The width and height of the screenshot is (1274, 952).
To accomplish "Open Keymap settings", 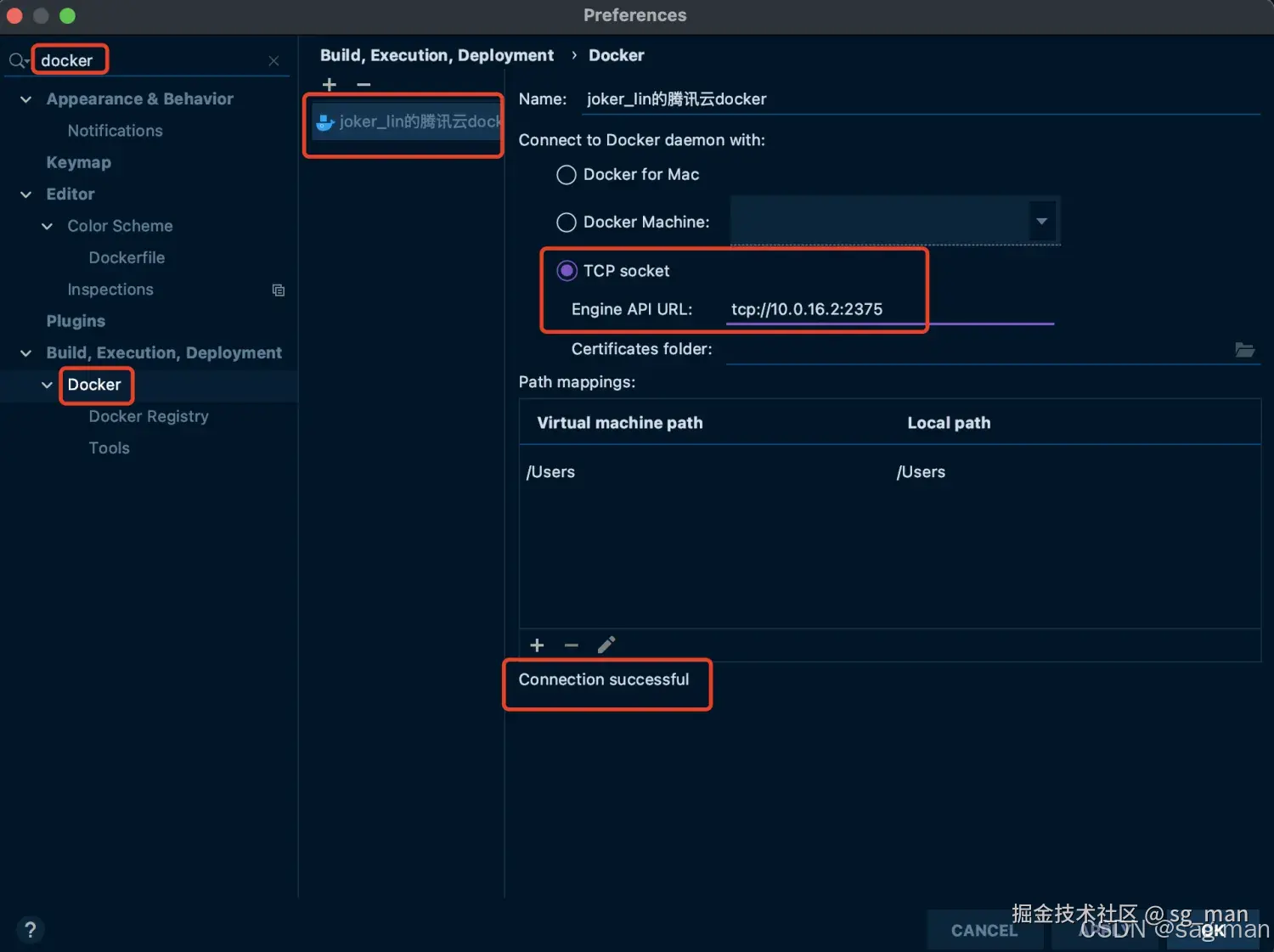I will click(x=78, y=162).
